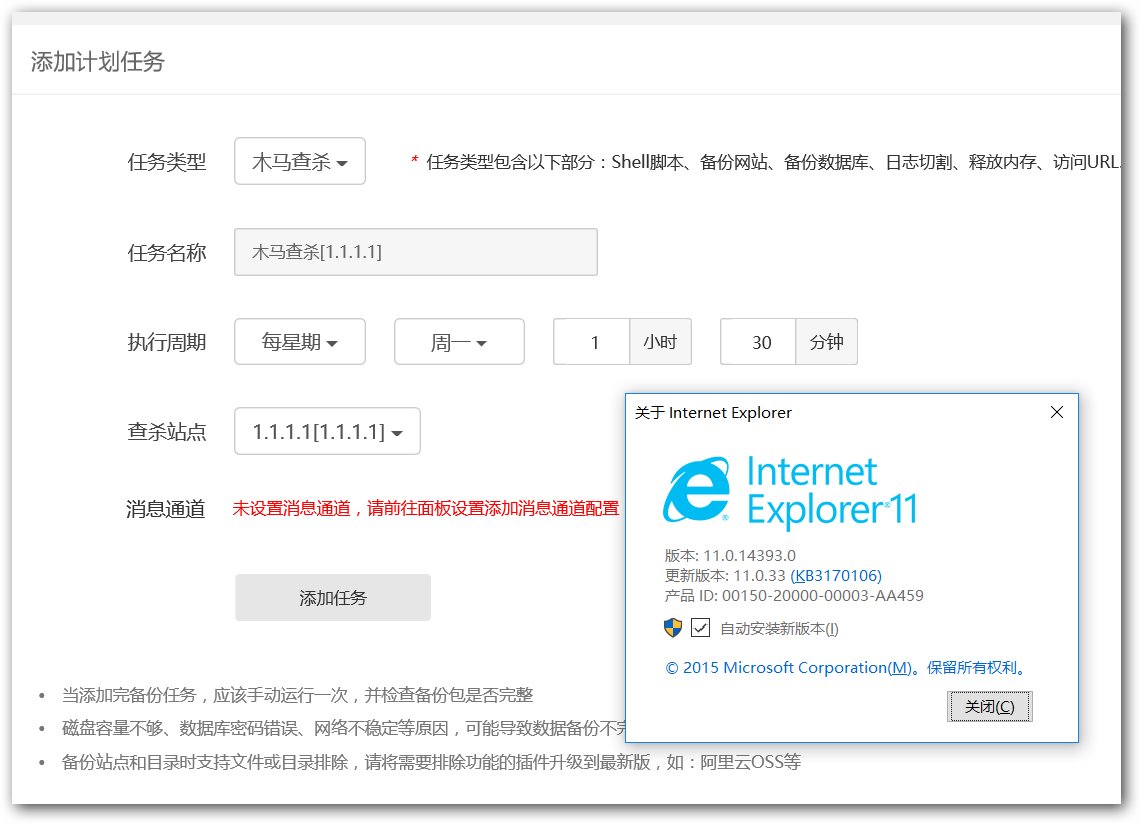Click the 添加任务 button
The height and width of the screenshot is (824, 1141).
(333, 598)
